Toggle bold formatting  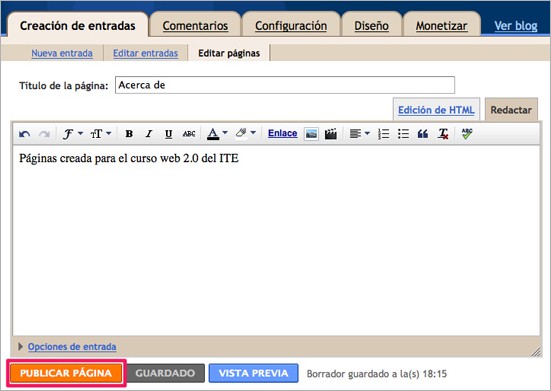pos(129,134)
